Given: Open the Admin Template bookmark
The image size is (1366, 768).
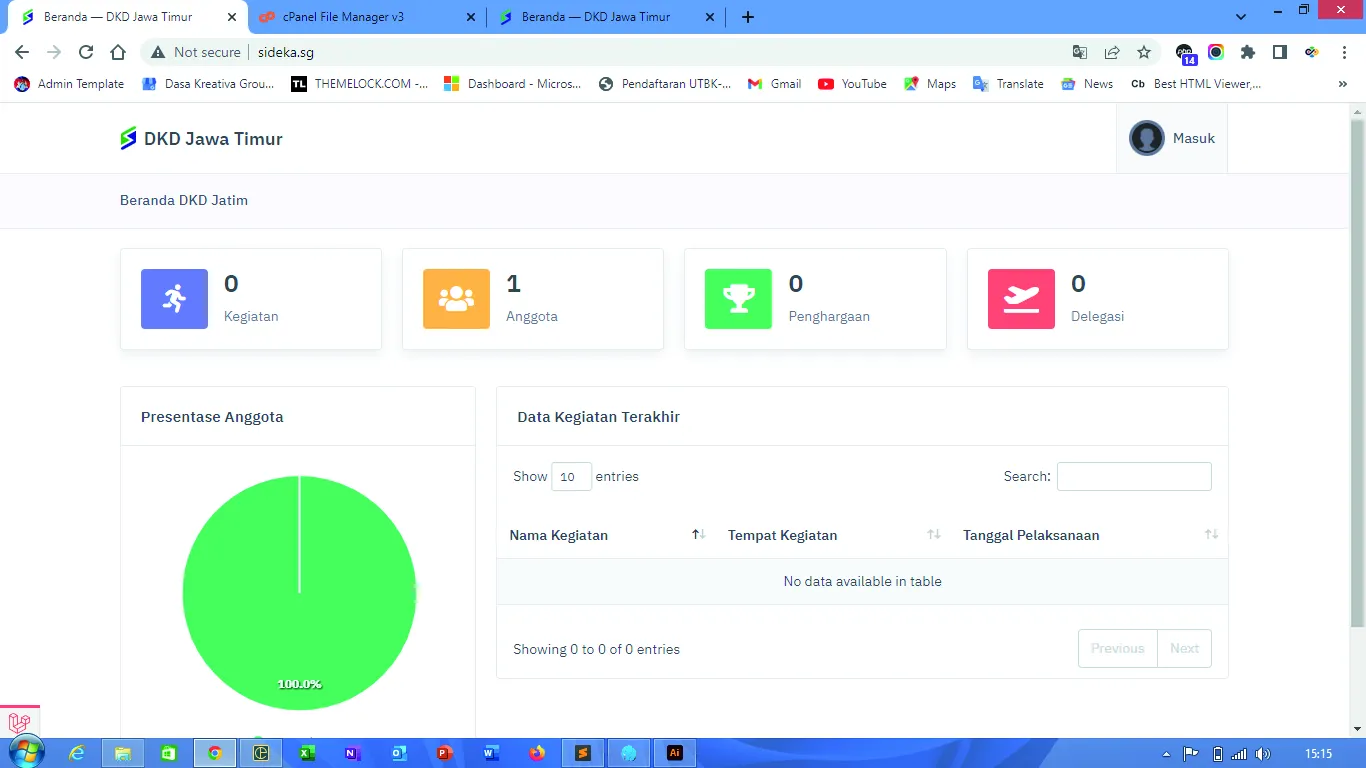Looking at the screenshot, I should tap(69, 84).
